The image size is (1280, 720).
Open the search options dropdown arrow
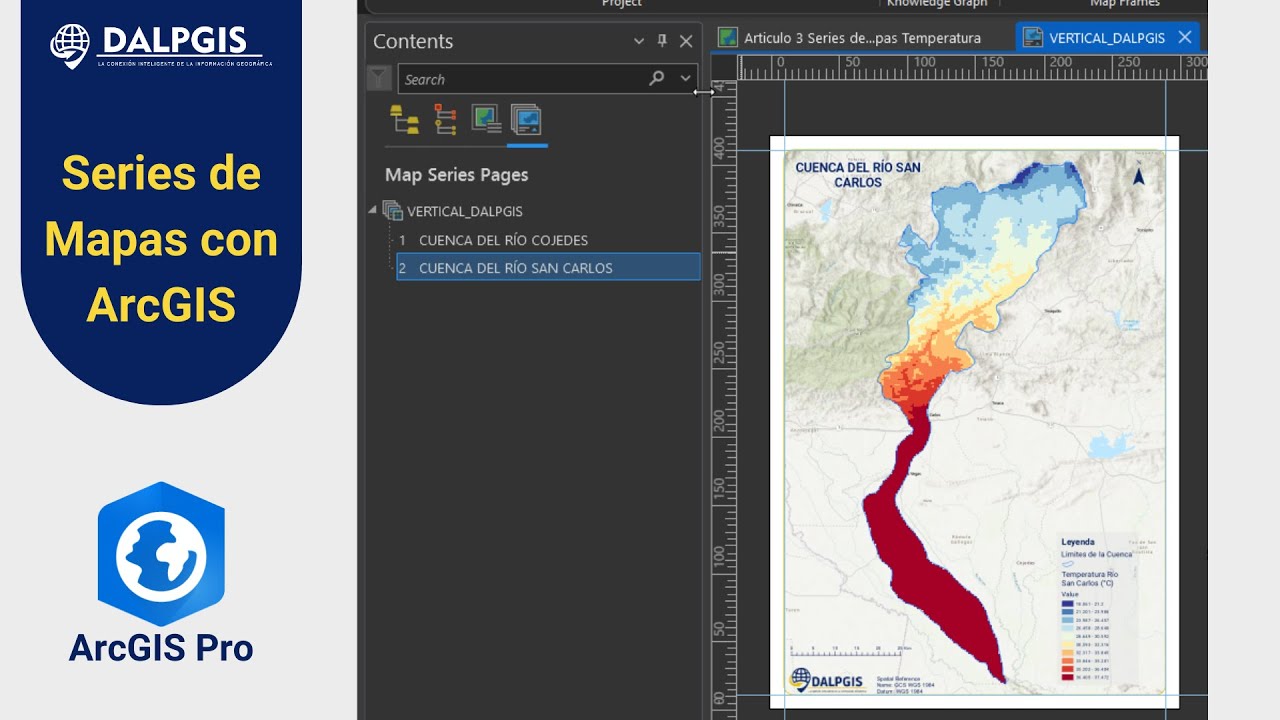[x=685, y=78]
